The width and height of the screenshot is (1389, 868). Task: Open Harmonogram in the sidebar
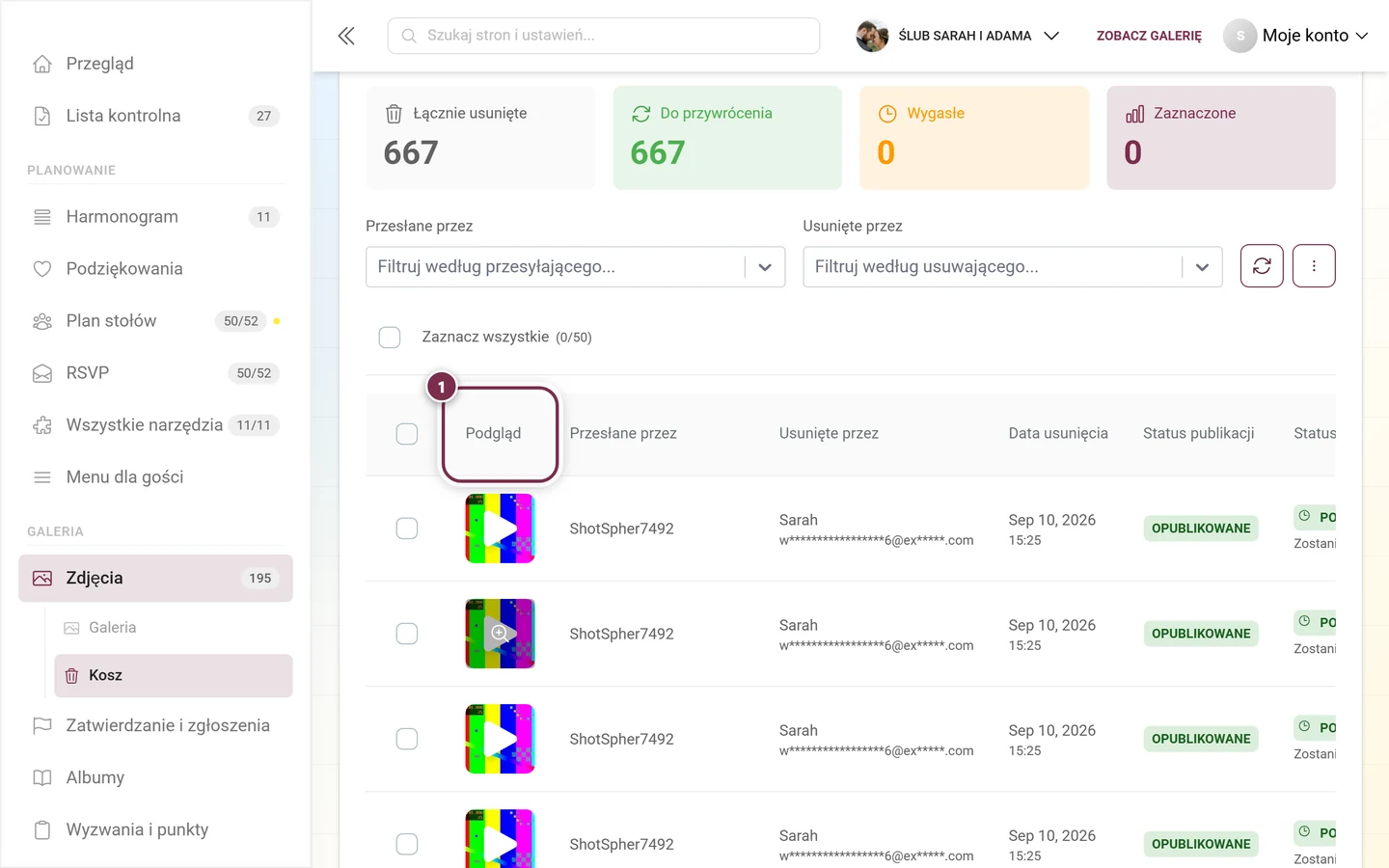tap(155, 217)
